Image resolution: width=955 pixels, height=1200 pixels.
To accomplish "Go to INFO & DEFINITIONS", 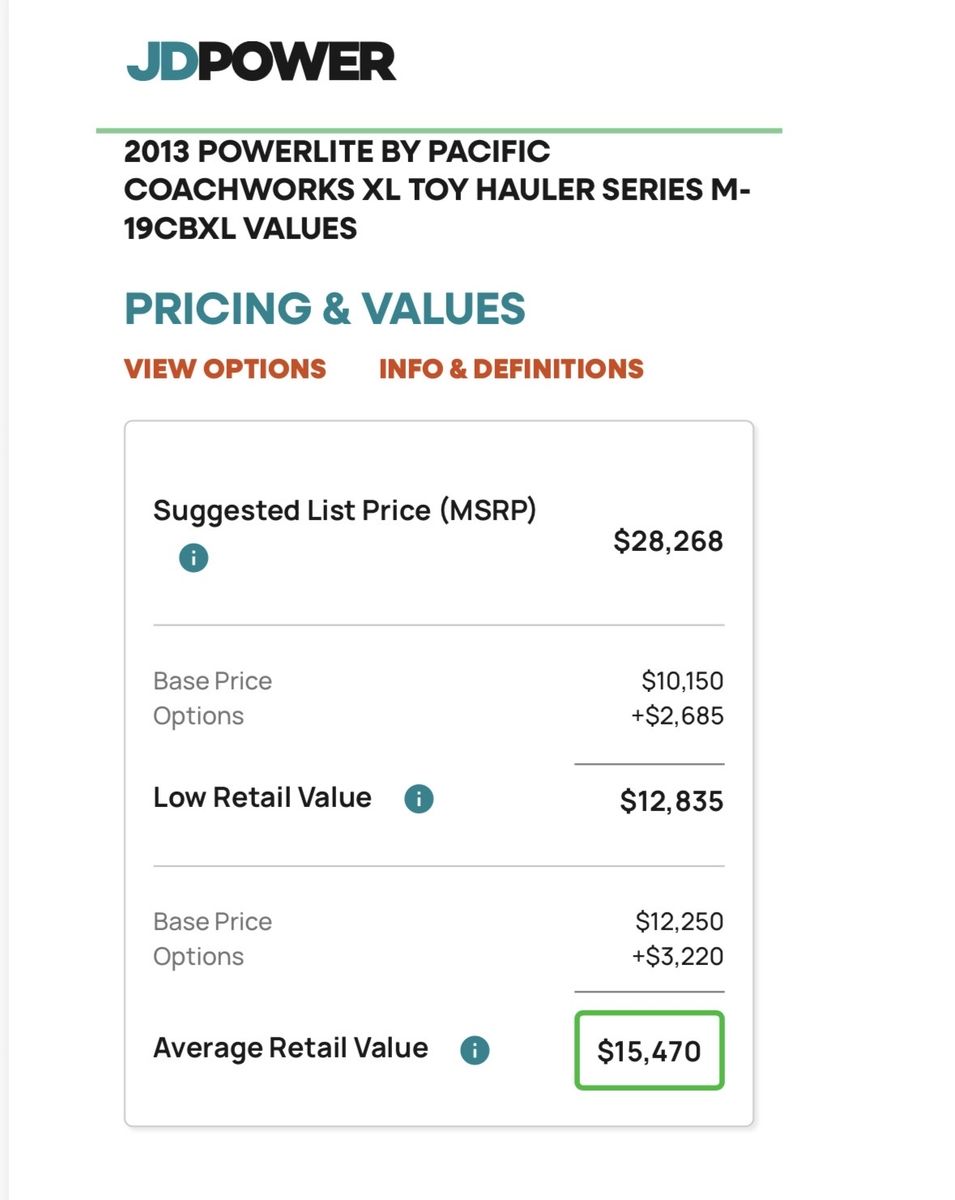I will point(511,369).
